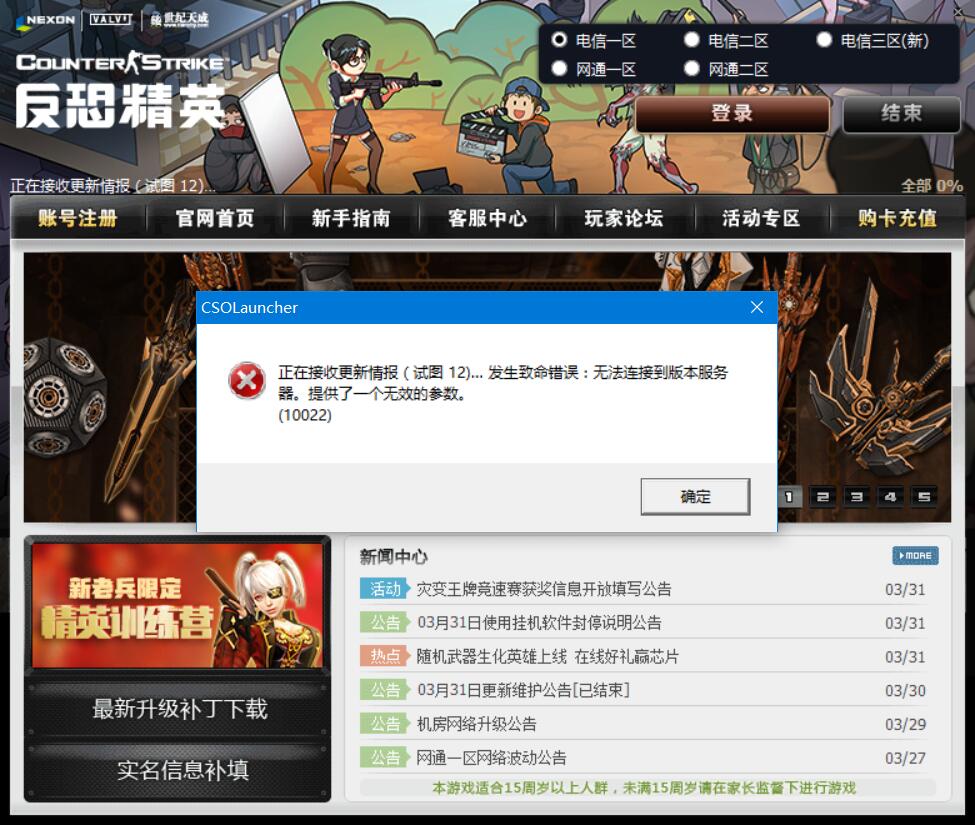Open the 官网首页 navigation tab

[215, 218]
